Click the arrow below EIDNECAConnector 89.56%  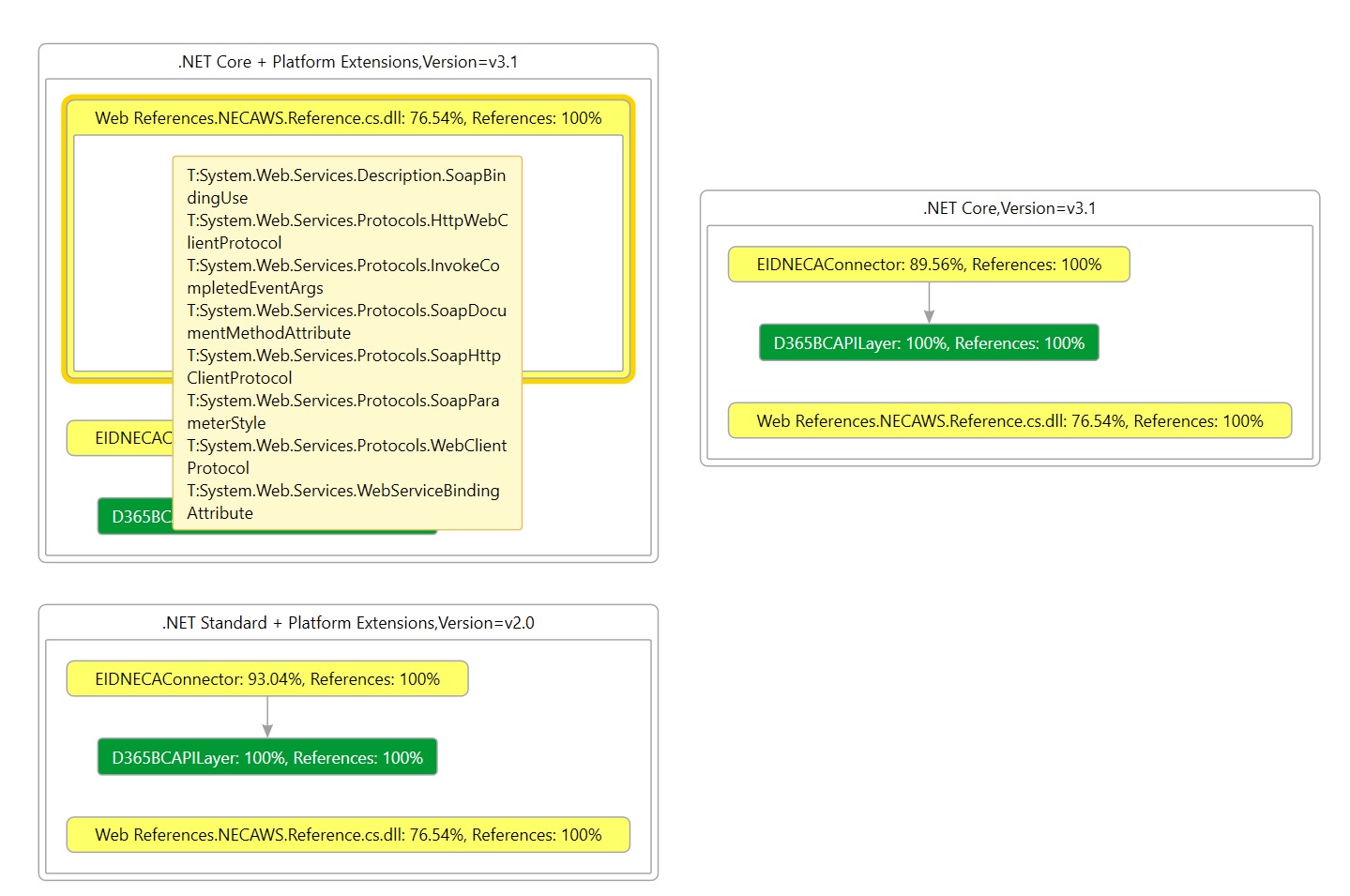click(929, 303)
